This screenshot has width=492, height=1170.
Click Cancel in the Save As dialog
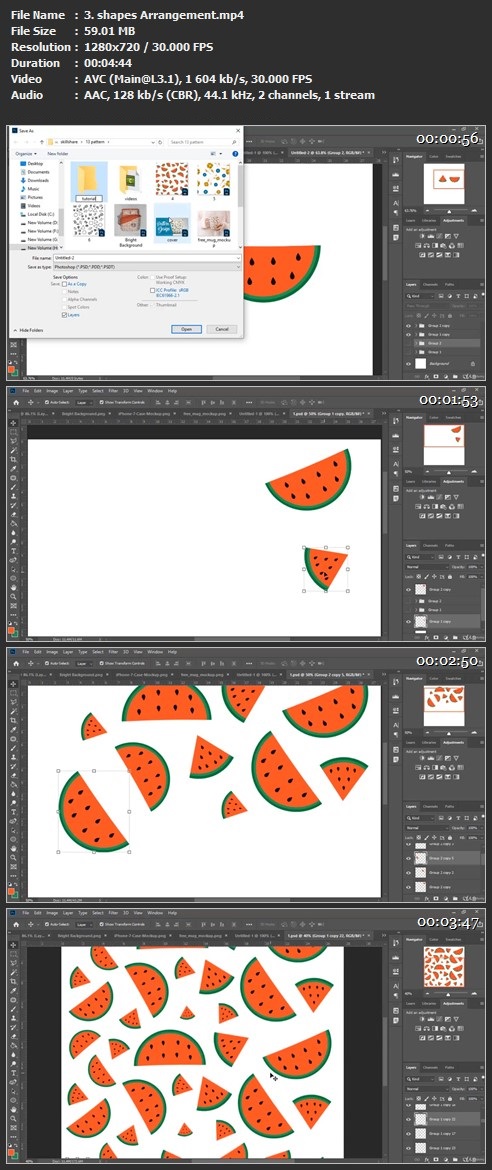(222, 329)
